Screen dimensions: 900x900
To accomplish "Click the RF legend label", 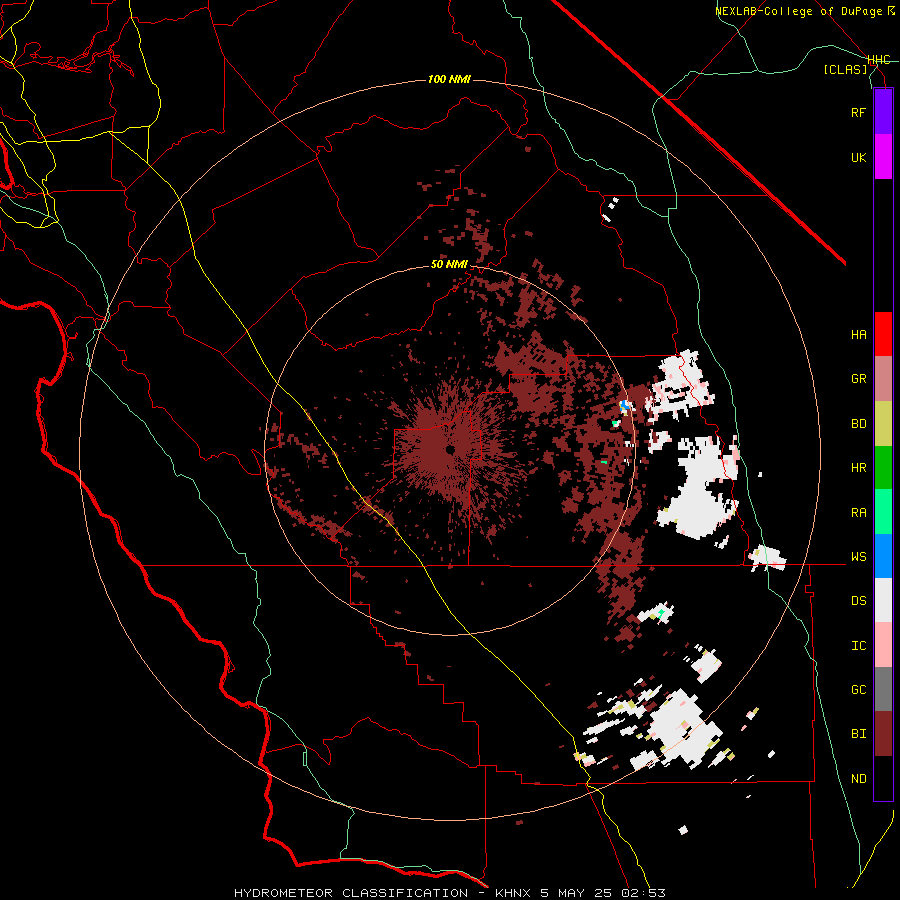I will click(x=858, y=112).
